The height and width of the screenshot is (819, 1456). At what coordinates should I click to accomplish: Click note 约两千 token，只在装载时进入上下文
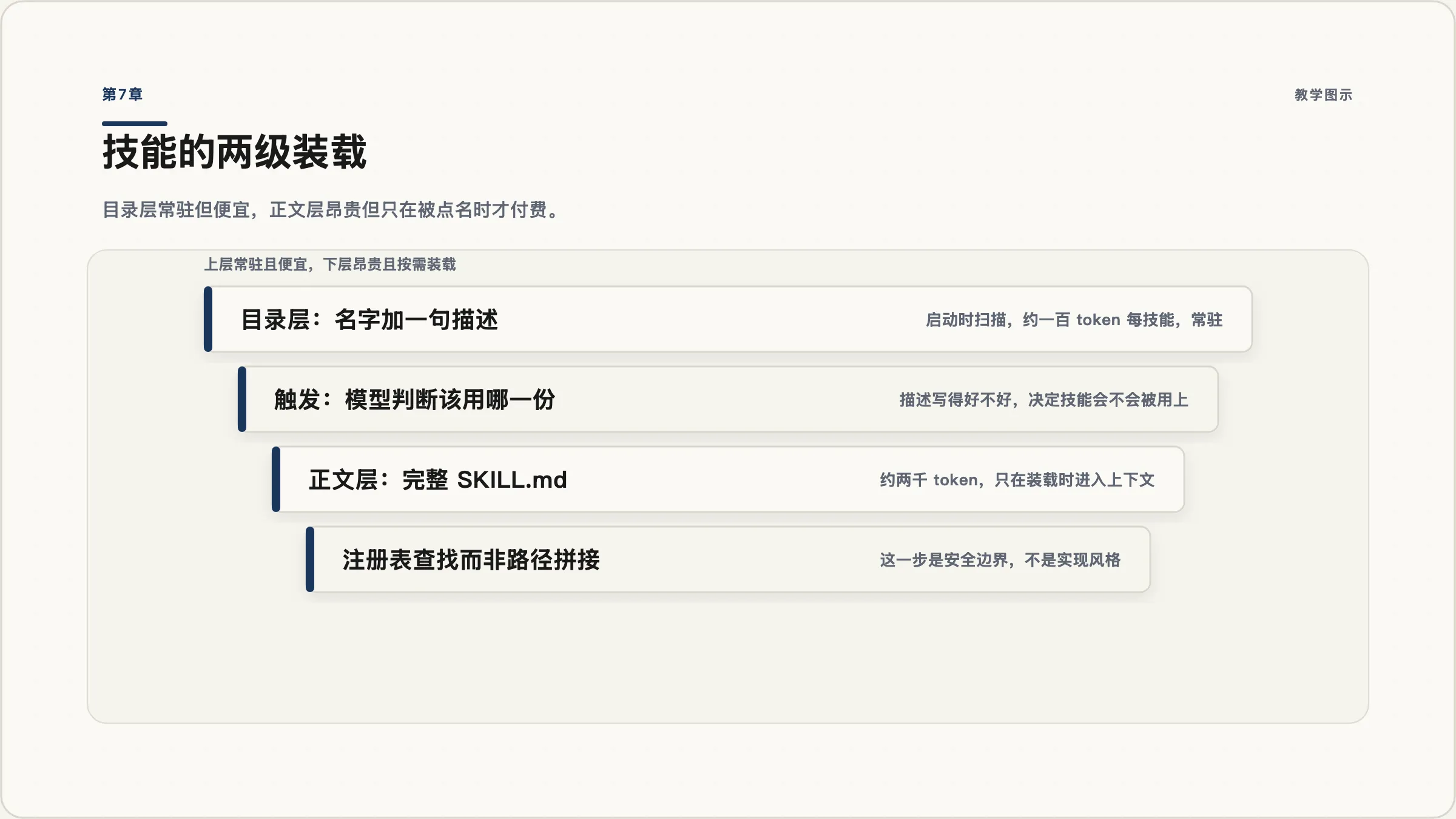click(x=1017, y=480)
